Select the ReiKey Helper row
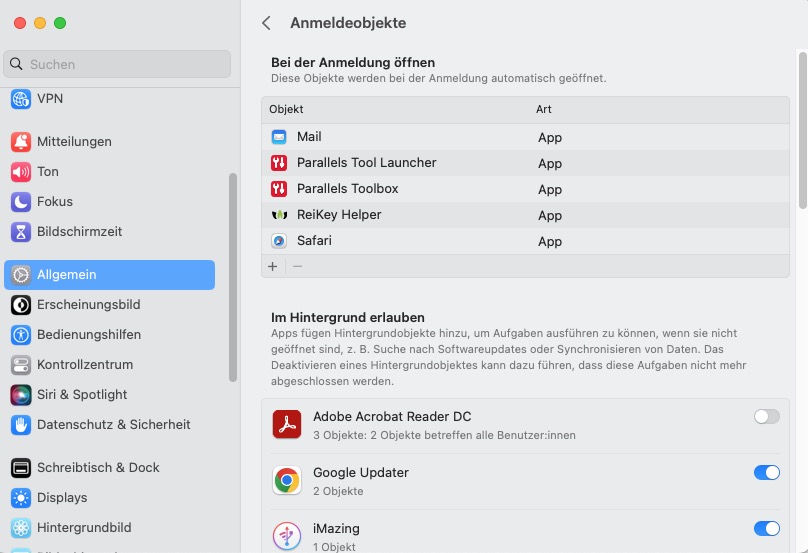The height and width of the screenshot is (553, 808). coord(525,215)
